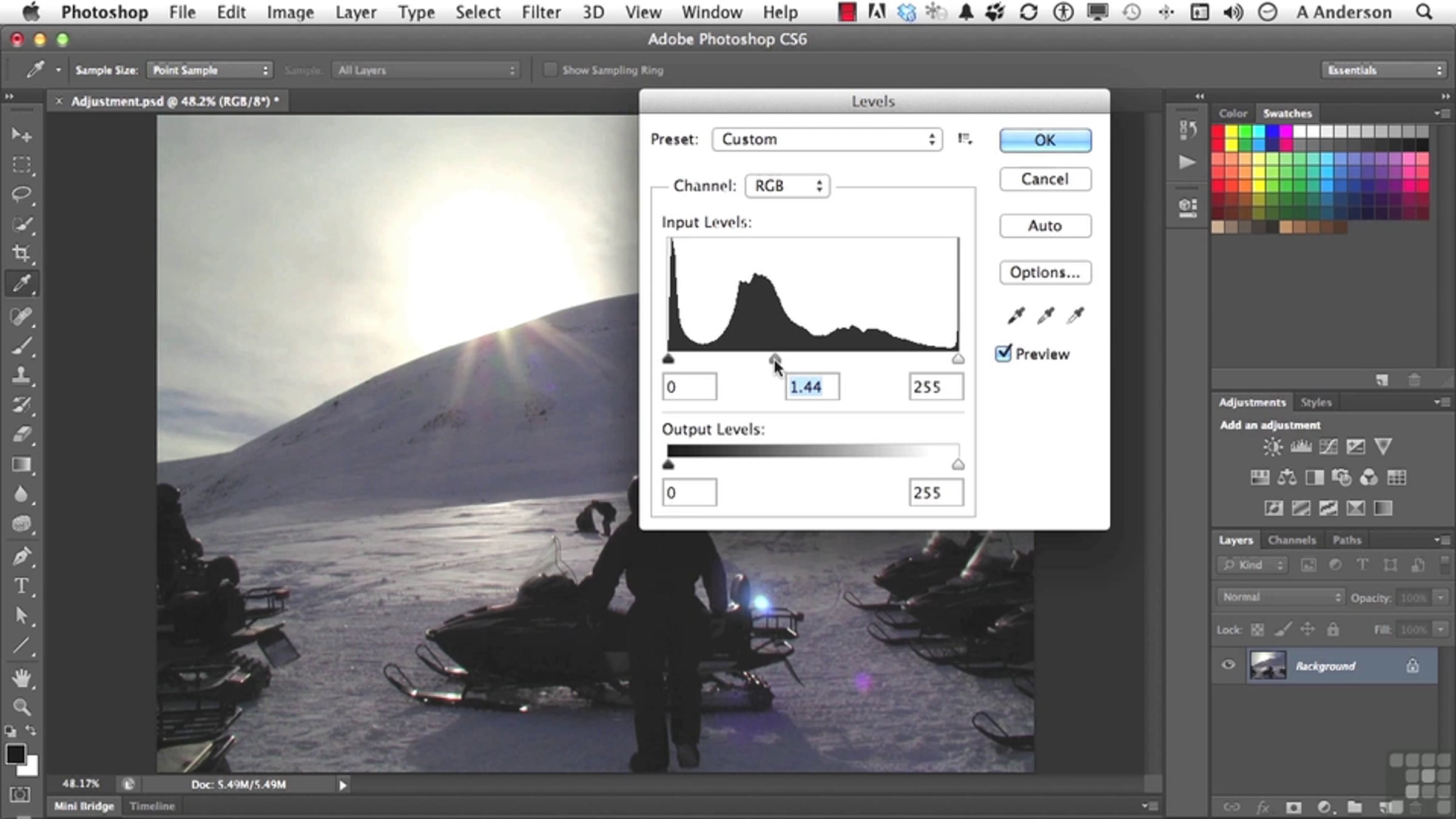Viewport: 1456px width, 819px height.
Task: Switch to the Channels tab
Action: [x=1292, y=540]
